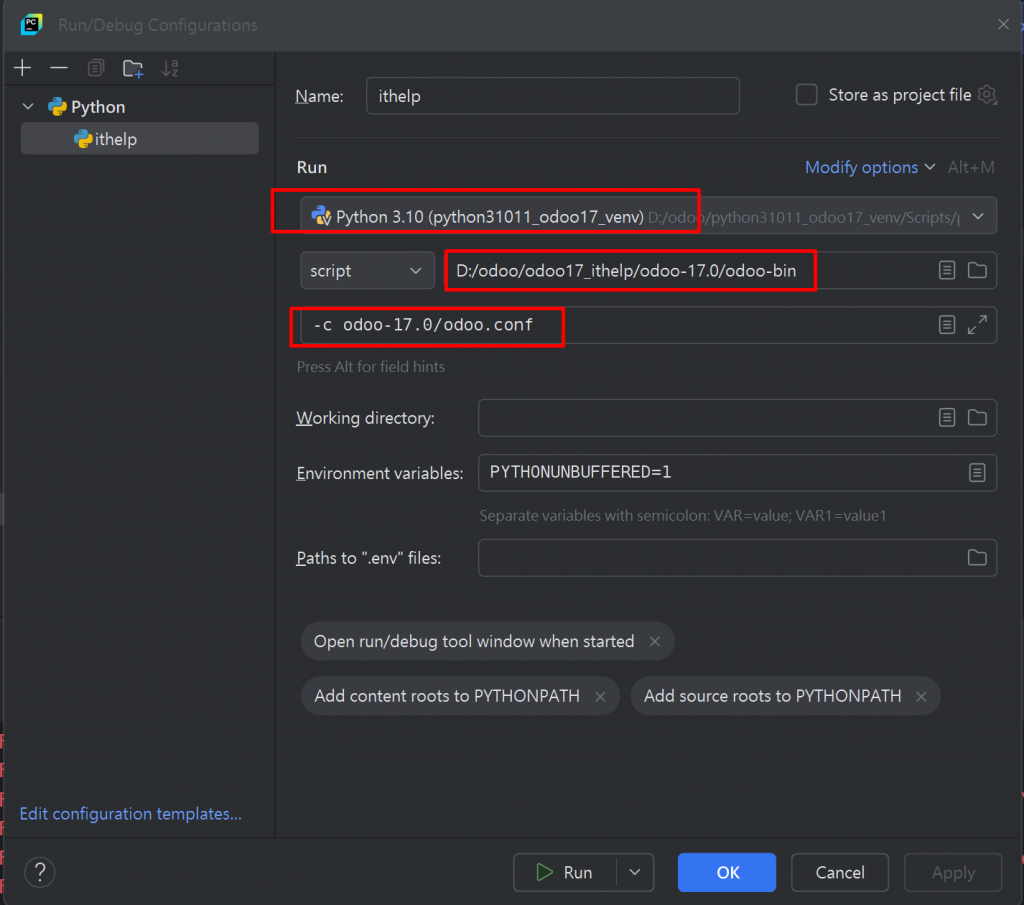Edit the script parameters -c odoo.conf field
Viewport: 1024px width, 905px height.
(x=617, y=325)
